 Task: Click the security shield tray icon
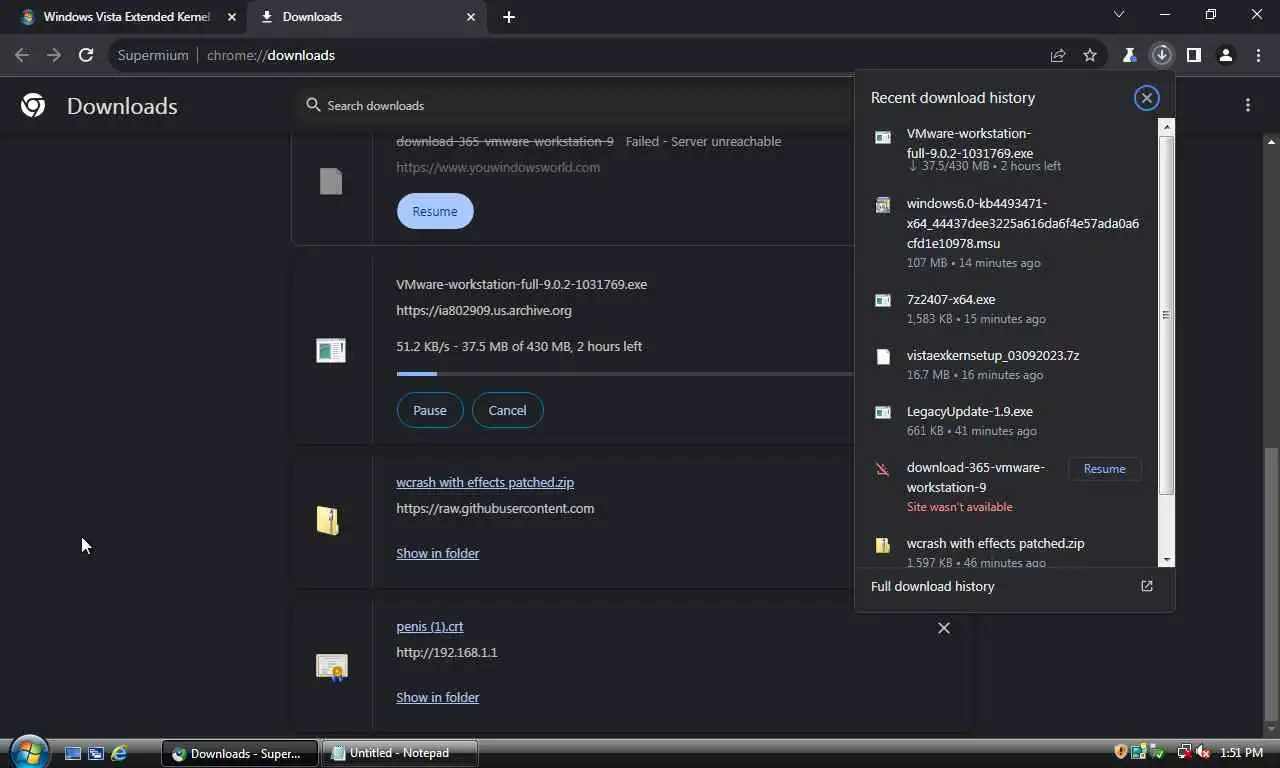pos(1121,752)
